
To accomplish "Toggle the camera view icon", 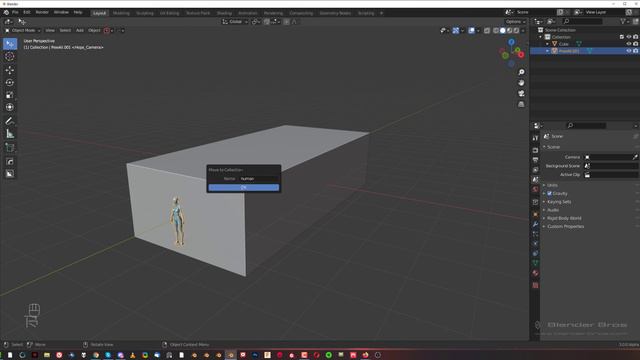I will (x=521, y=93).
